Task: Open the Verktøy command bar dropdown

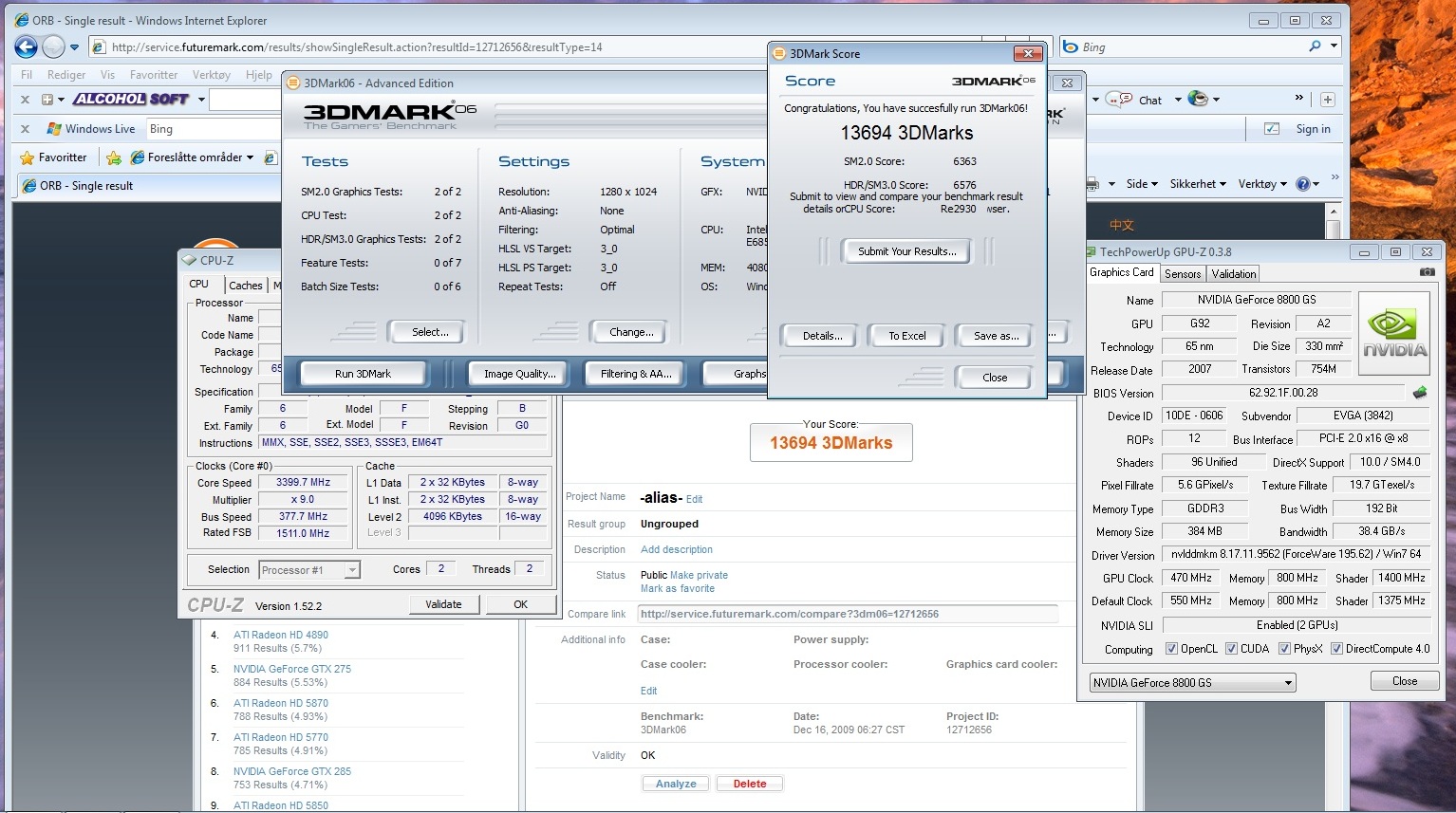Action: coord(1262,184)
